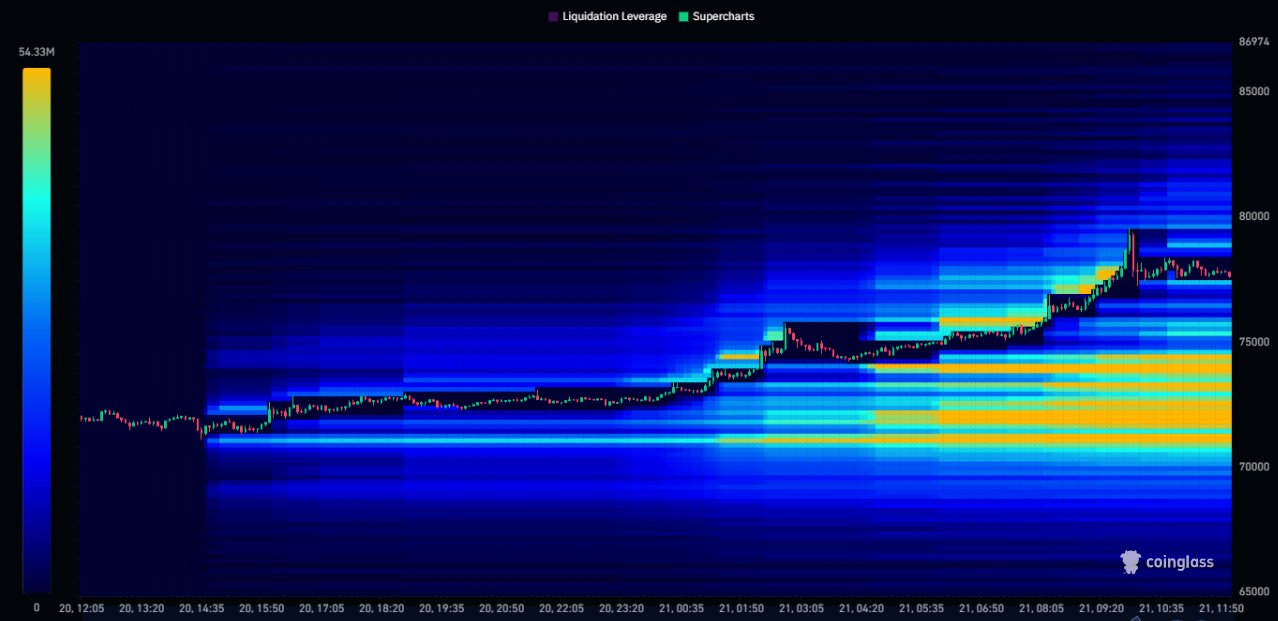Click the '20, 13:20' time axis label
This screenshot has height=621, width=1278.
click(x=141, y=607)
